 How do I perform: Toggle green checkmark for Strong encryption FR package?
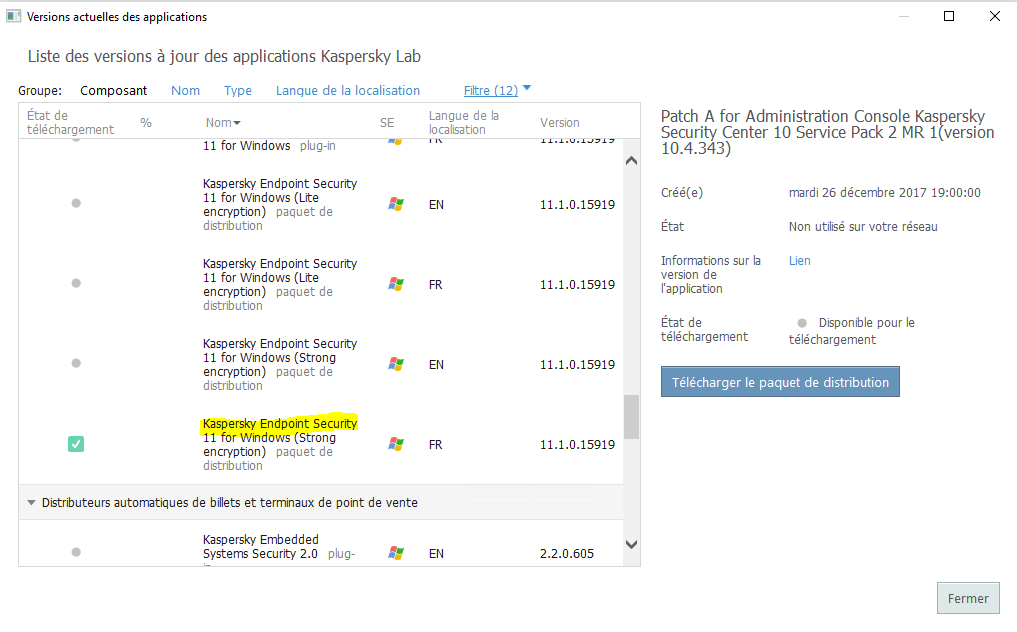click(76, 444)
